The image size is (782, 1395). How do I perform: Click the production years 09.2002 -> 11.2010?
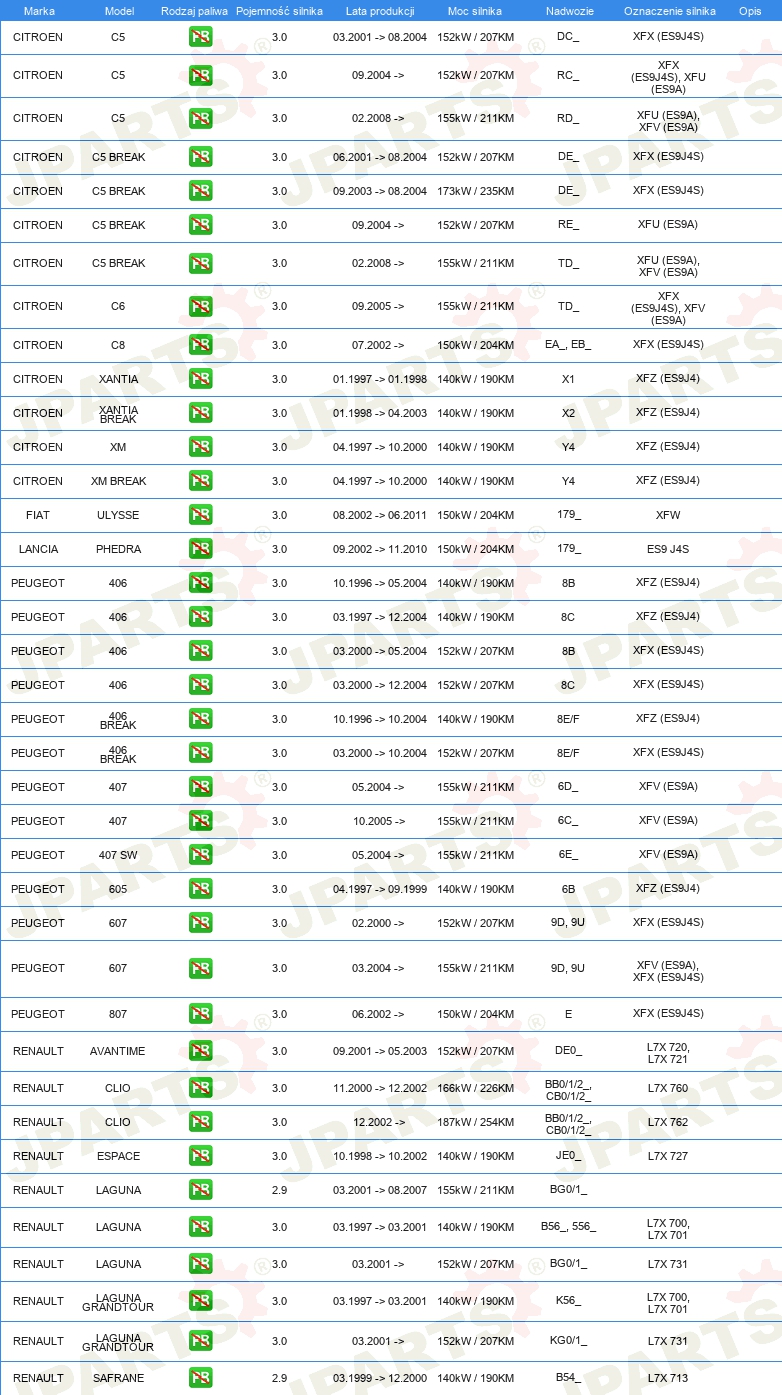coord(380,549)
